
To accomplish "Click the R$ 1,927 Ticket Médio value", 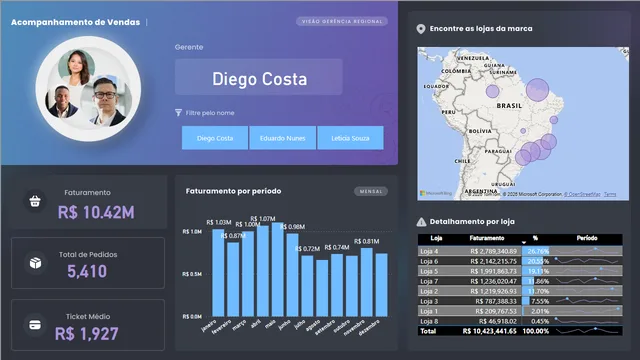I will [x=87, y=334].
